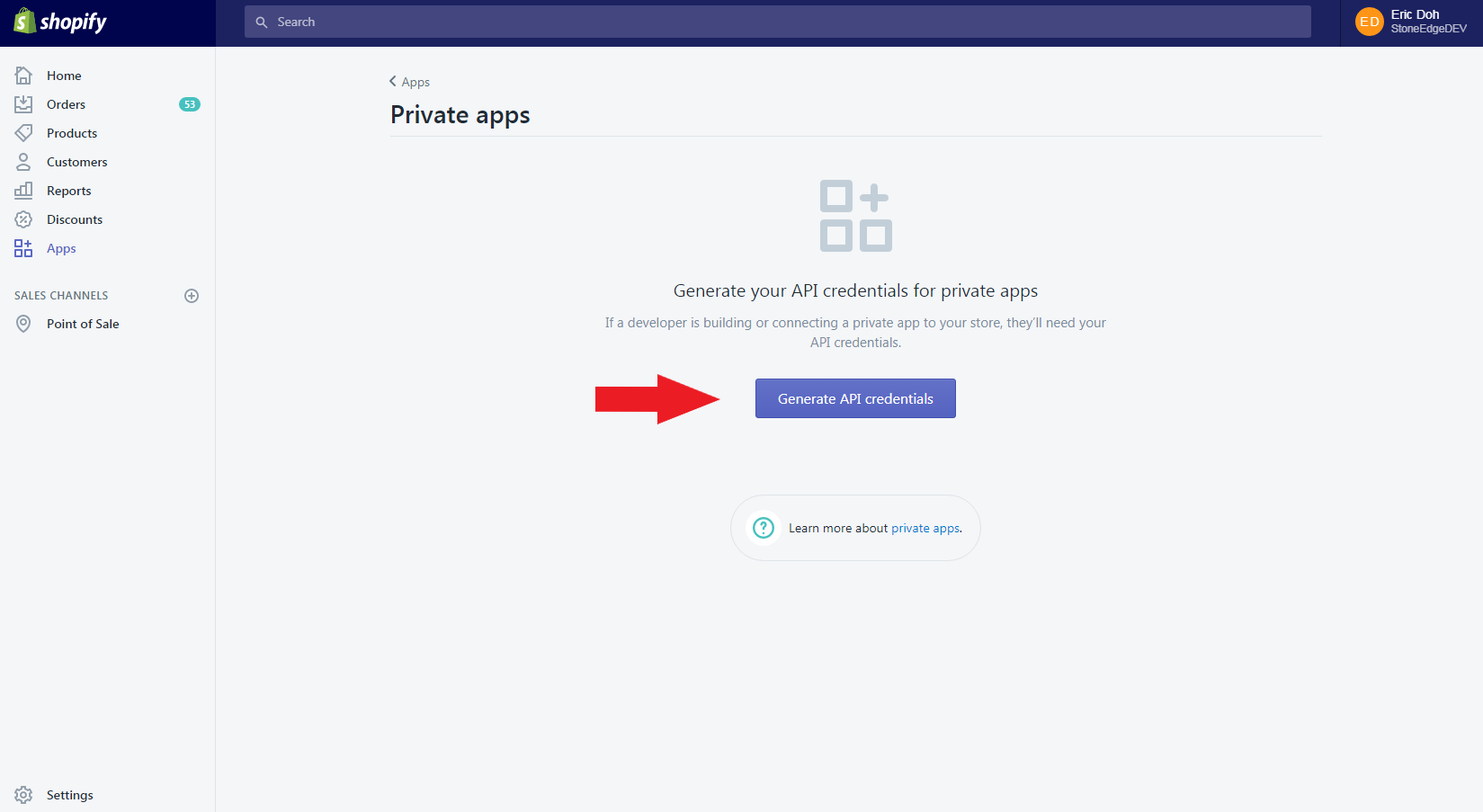
Task: Open Settings gear icon
Action: [x=23, y=795]
